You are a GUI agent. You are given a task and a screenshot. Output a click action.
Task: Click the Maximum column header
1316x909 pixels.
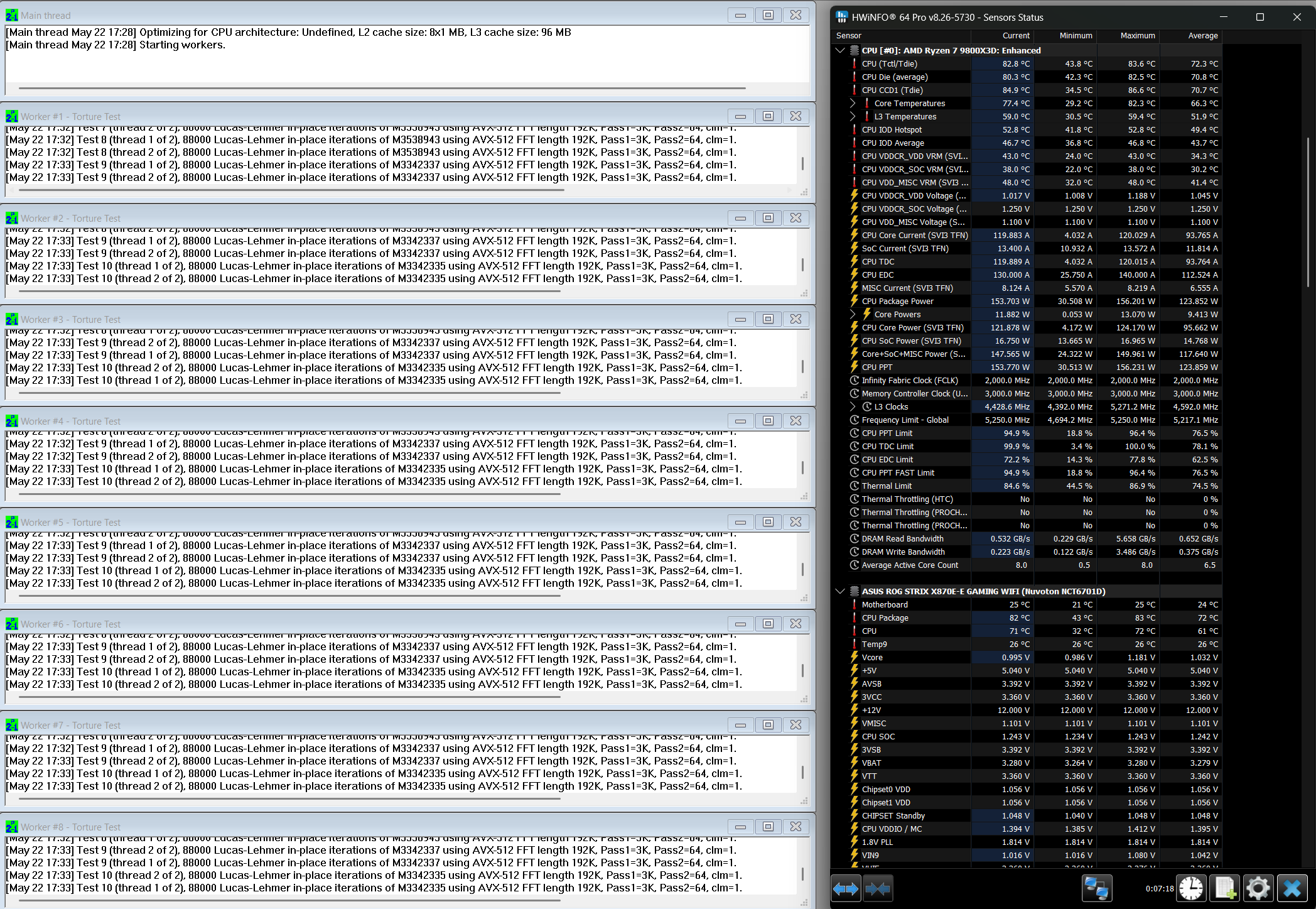(x=1137, y=36)
